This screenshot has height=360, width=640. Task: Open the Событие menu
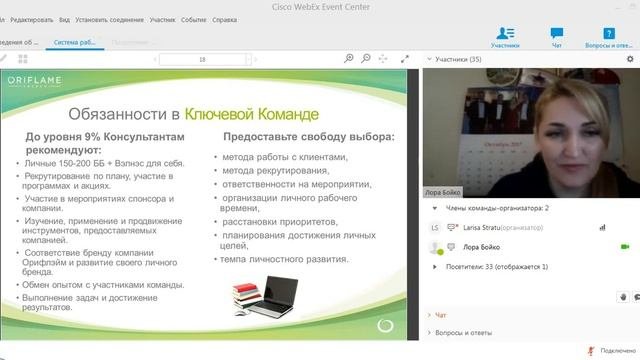pyautogui.click(x=193, y=20)
